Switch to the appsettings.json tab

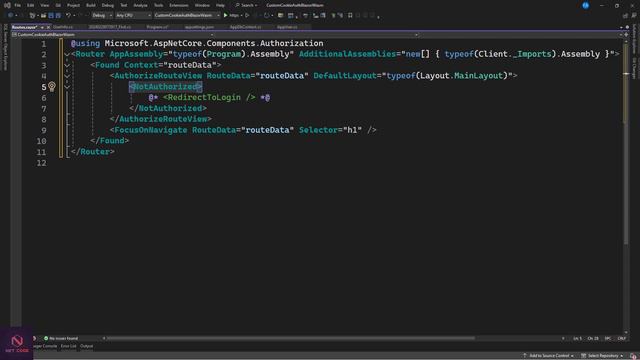199,27
